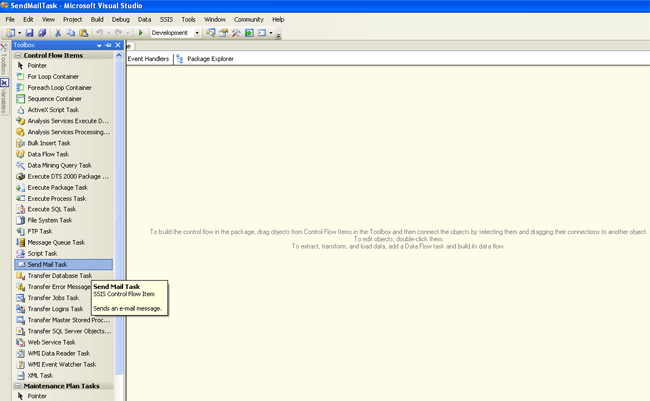Open the New Project icon dropdown arrow
650x401 pixels.
[19, 33]
